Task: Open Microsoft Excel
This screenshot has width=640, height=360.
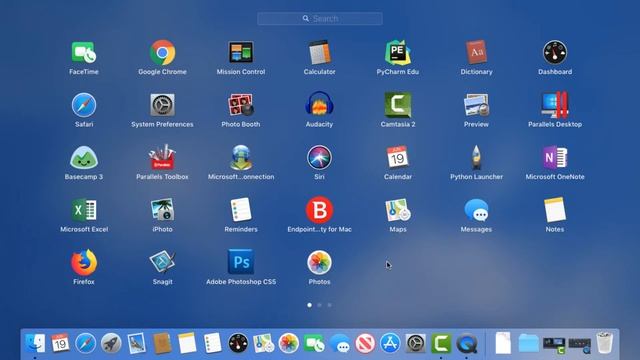Action: [x=84, y=210]
